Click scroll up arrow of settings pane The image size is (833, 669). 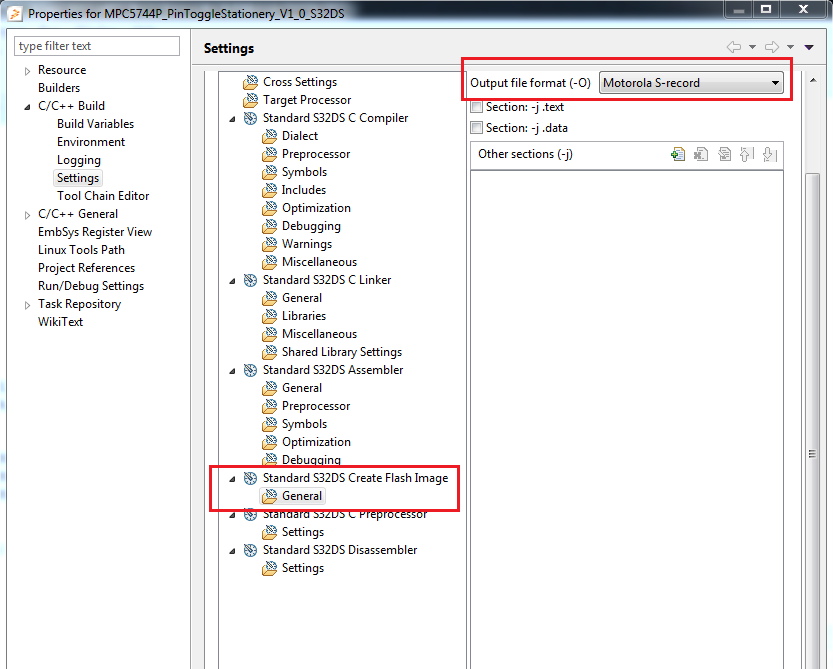pyautogui.click(x=813, y=81)
